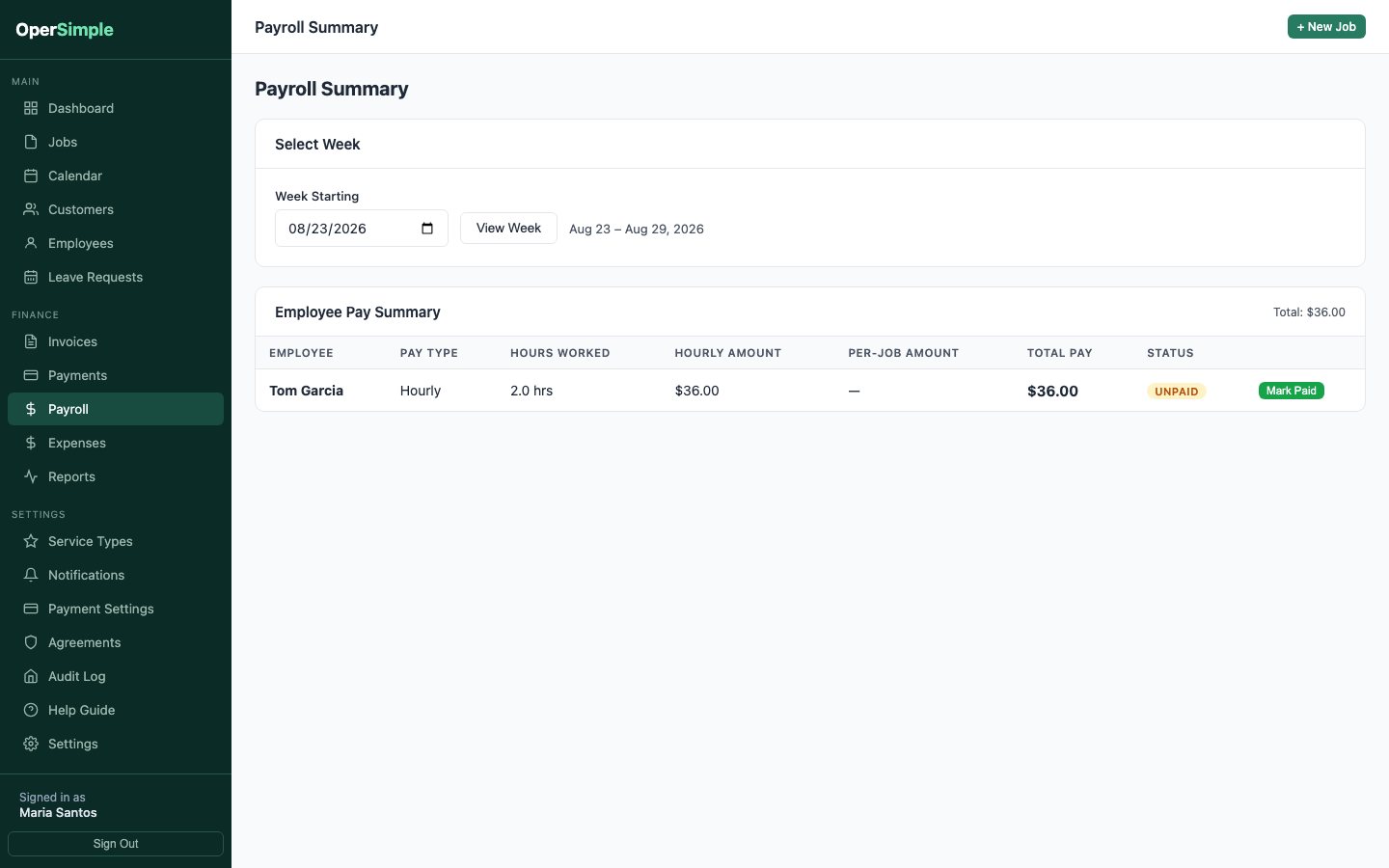
Task: Click the TOTAL PAY column header
Action: tap(1060, 353)
